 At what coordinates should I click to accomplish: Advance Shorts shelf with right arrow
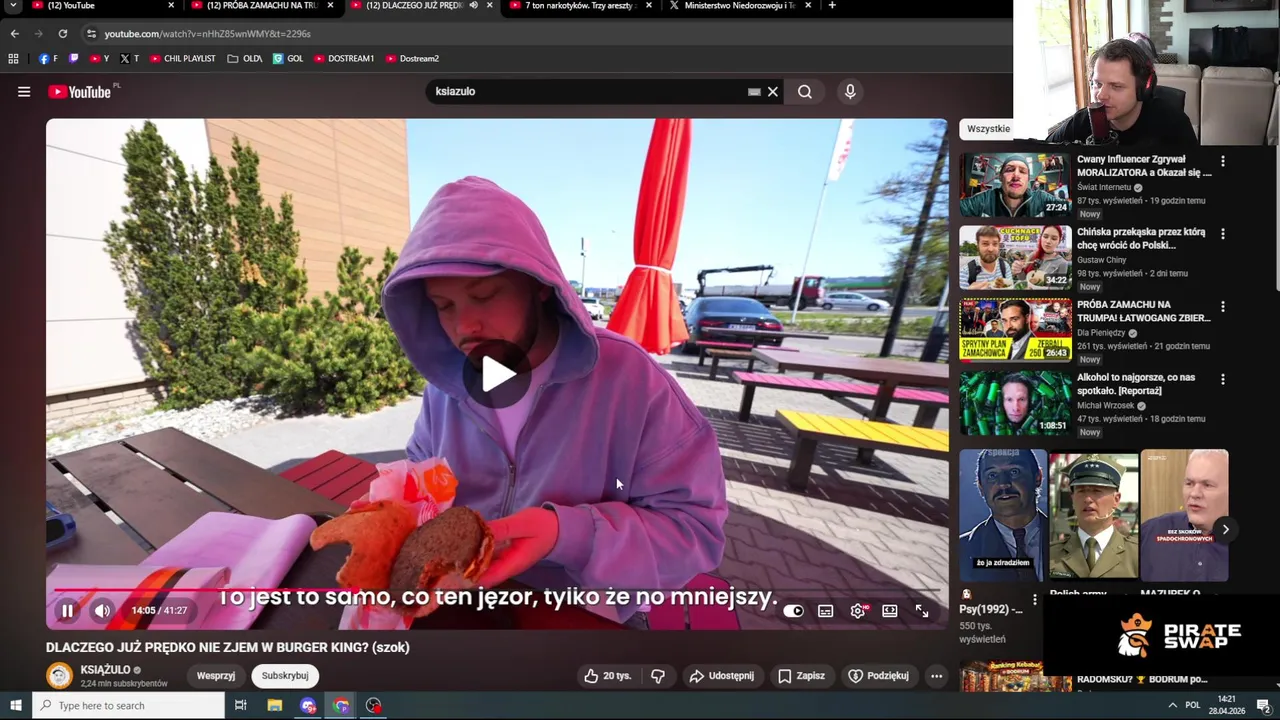click(1225, 530)
